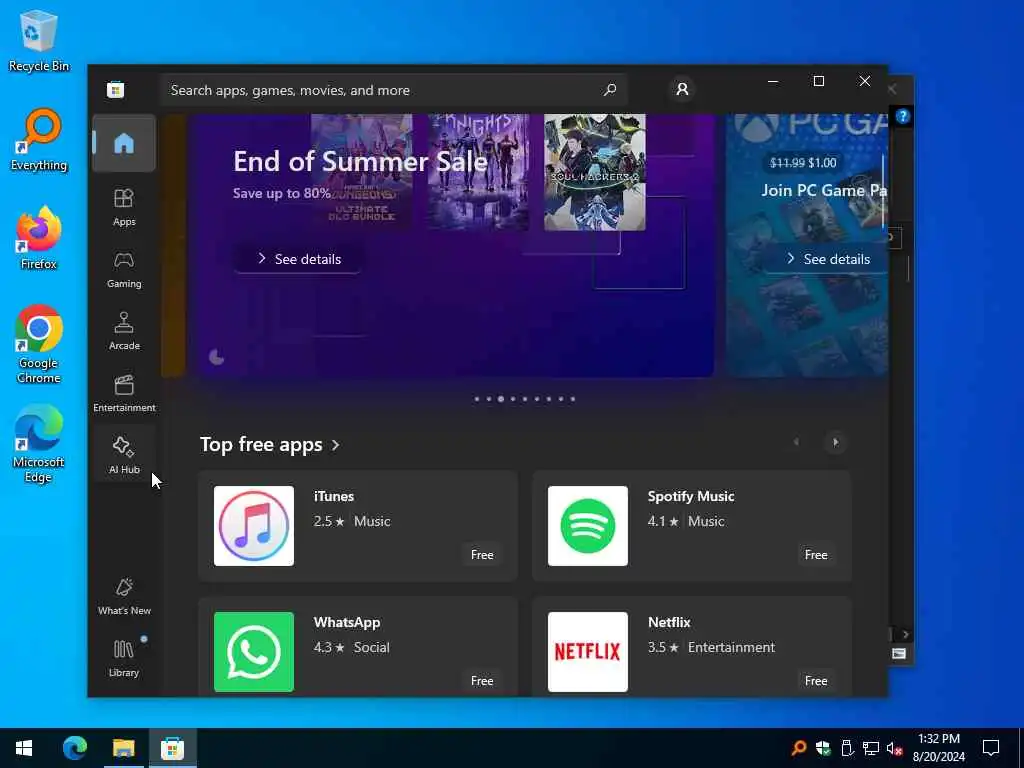Open File Explorer from the taskbar
Screen dimensions: 1024x768
click(123, 748)
